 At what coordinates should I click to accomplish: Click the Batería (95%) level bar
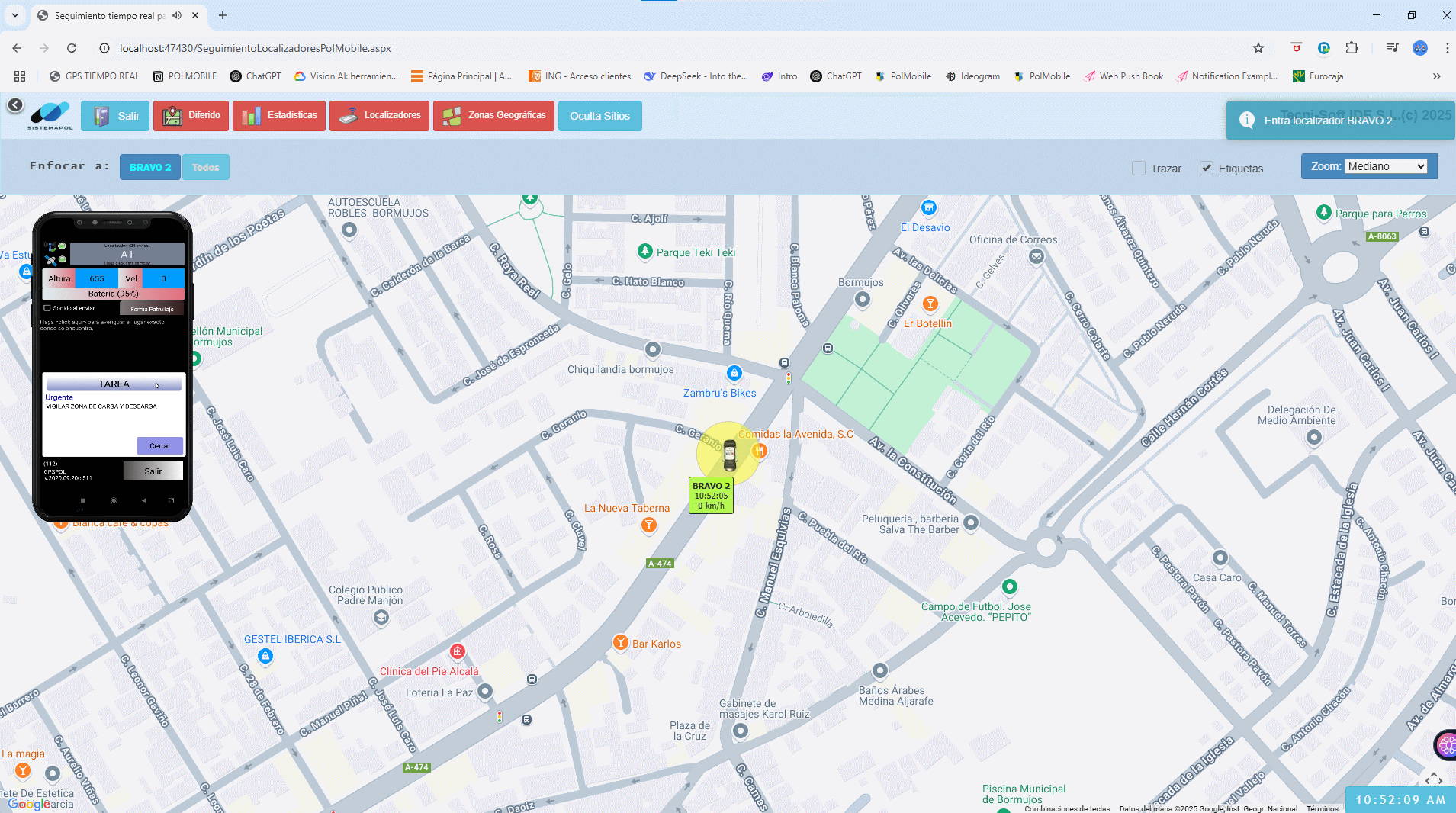pos(113,294)
